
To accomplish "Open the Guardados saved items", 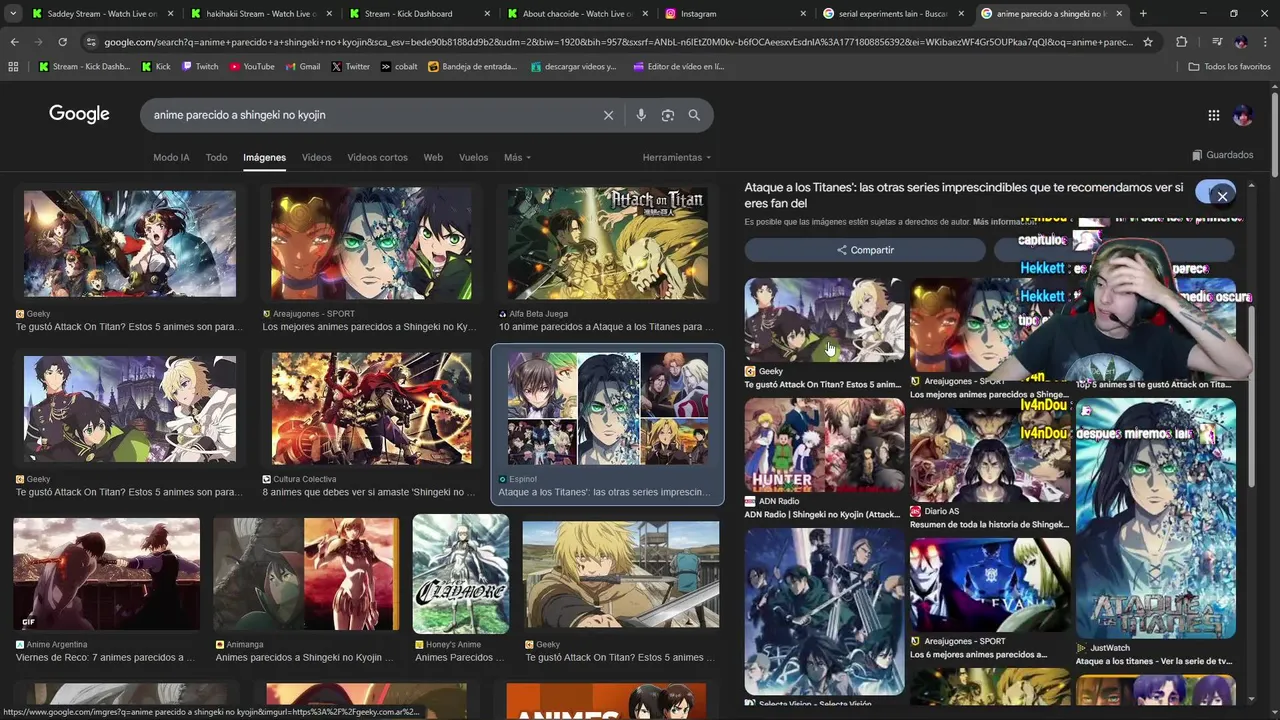I will [x=1222, y=155].
